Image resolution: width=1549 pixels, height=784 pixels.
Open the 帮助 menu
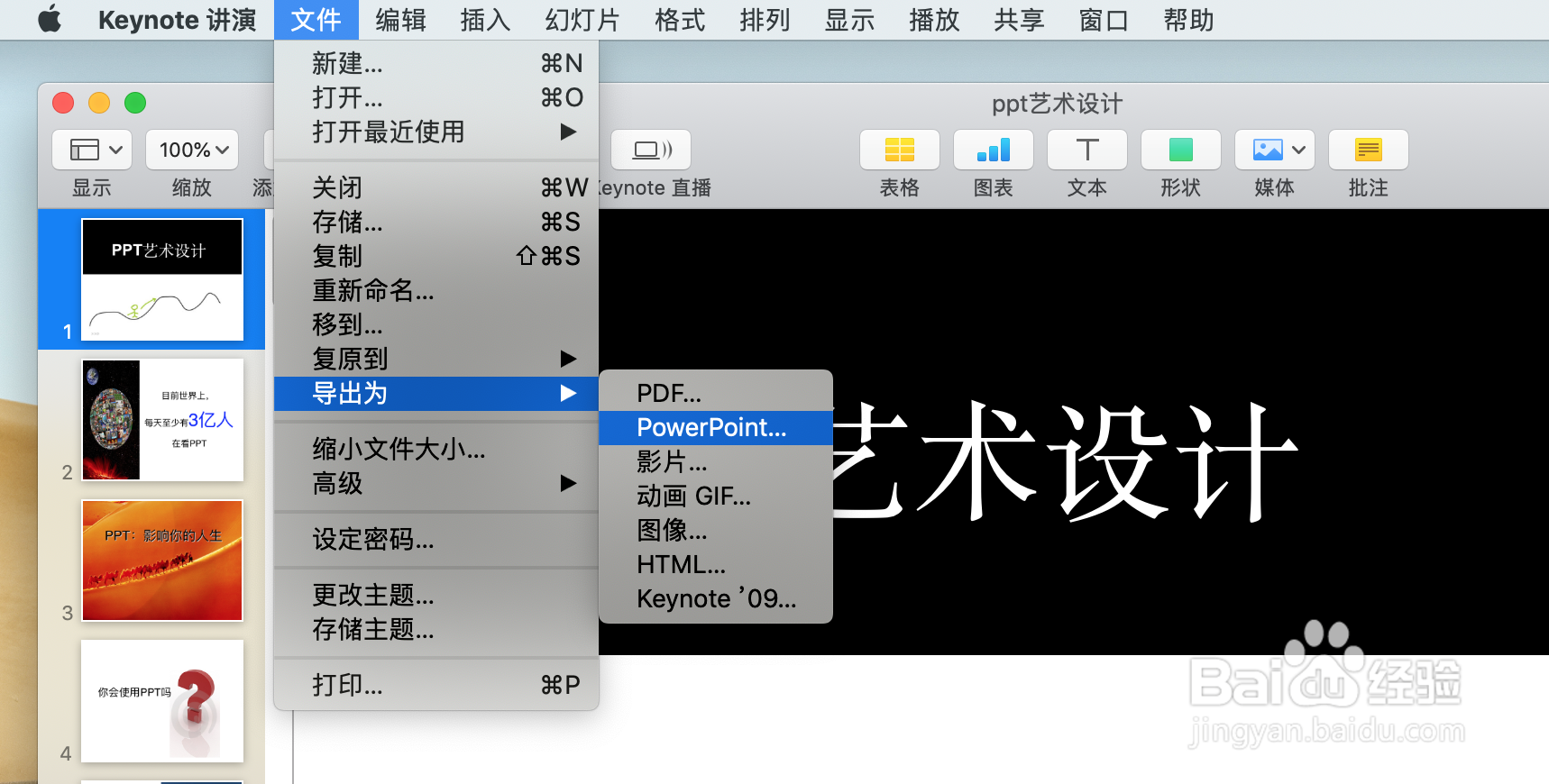[x=1188, y=20]
